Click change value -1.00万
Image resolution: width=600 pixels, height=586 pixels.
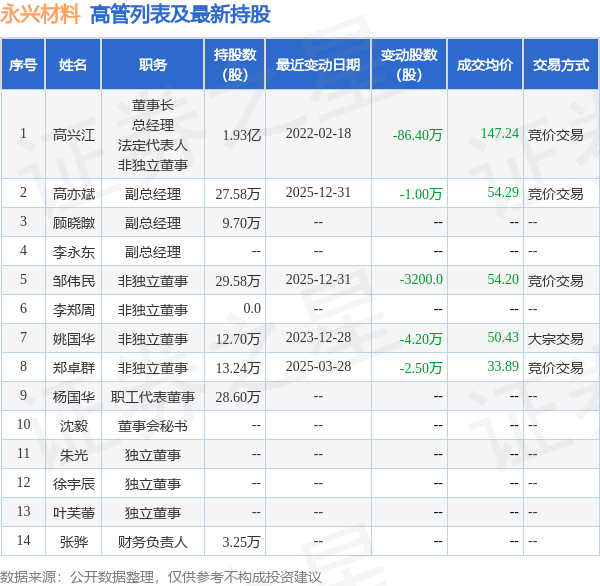tap(421, 194)
